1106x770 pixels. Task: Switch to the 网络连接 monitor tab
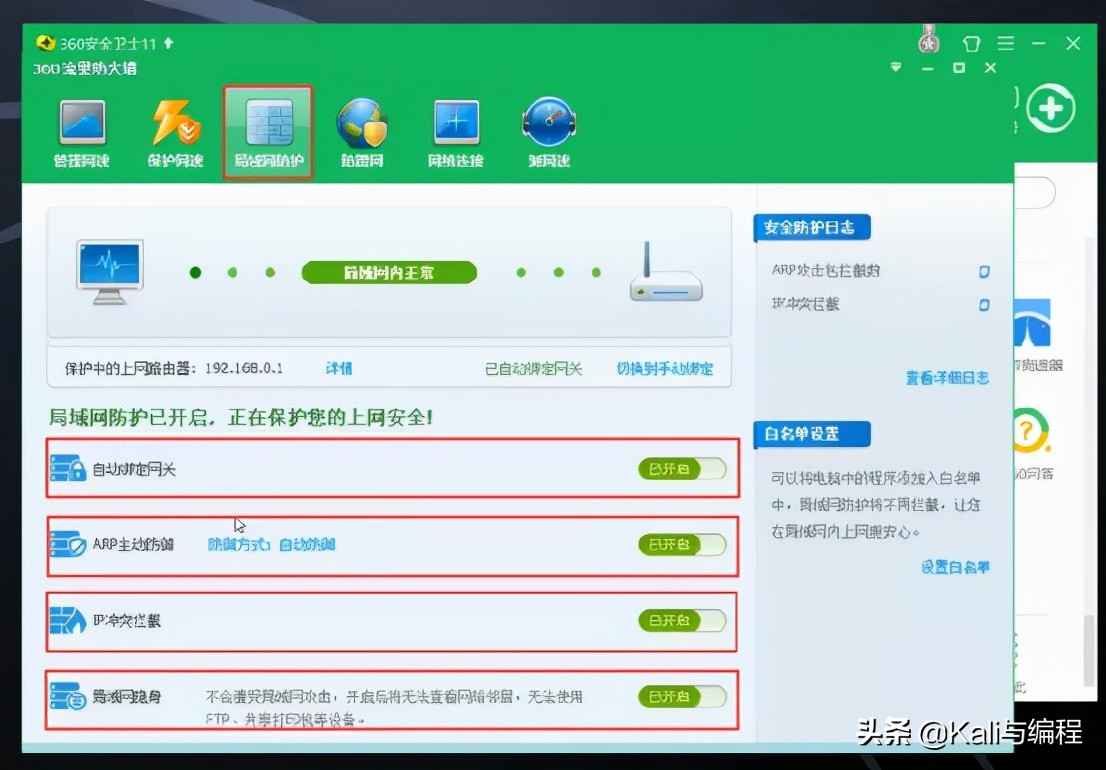(x=456, y=134)
